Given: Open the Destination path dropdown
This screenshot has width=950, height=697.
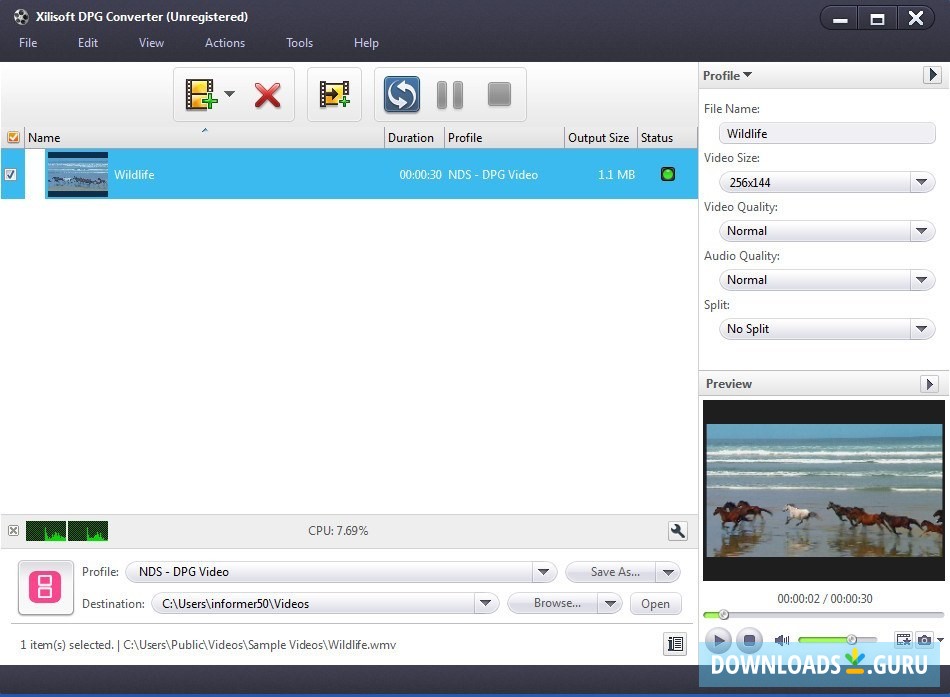Looking at the screenshot, I should click(486, 603).
